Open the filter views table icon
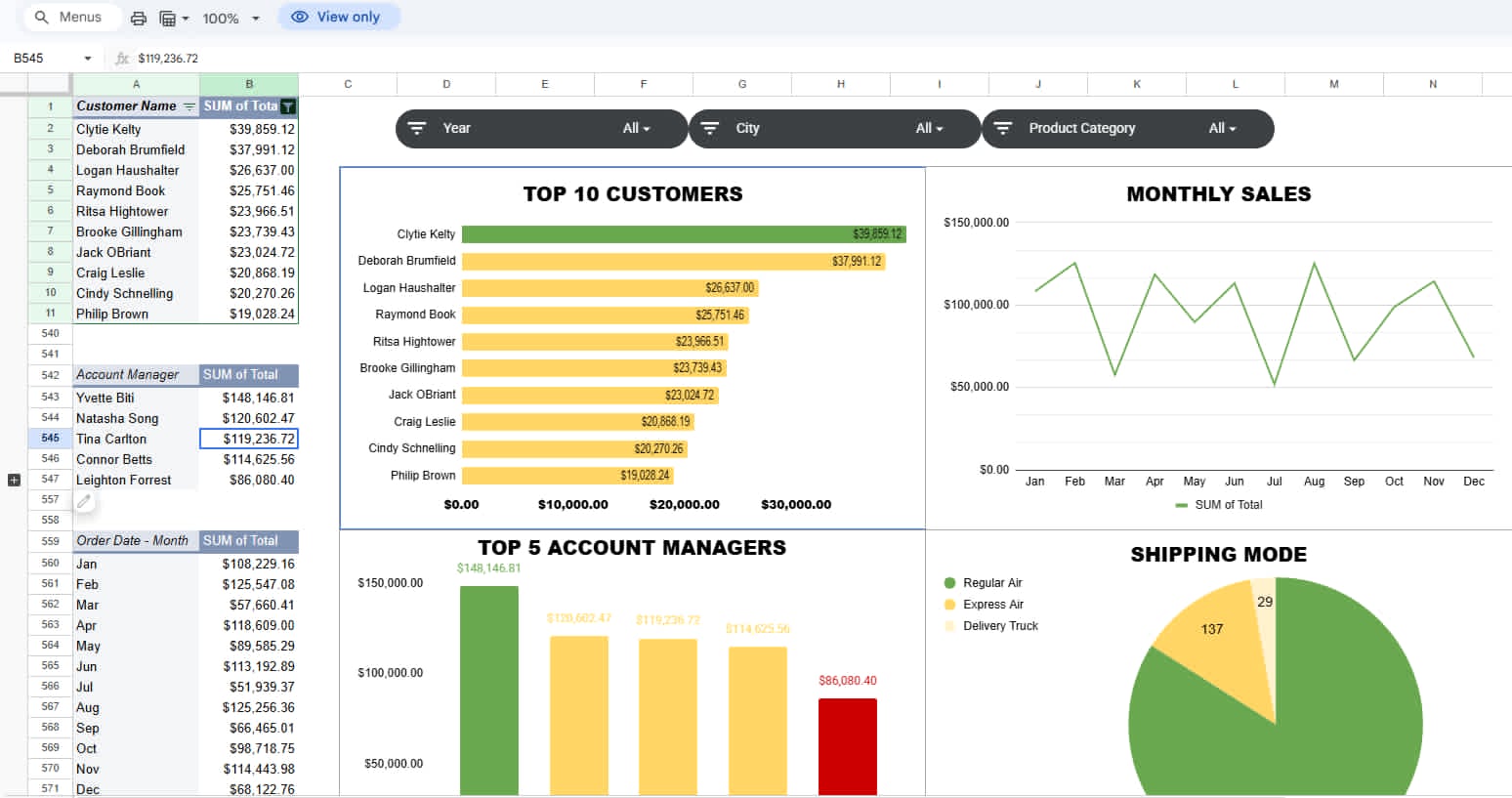 [x=173, y=18]
